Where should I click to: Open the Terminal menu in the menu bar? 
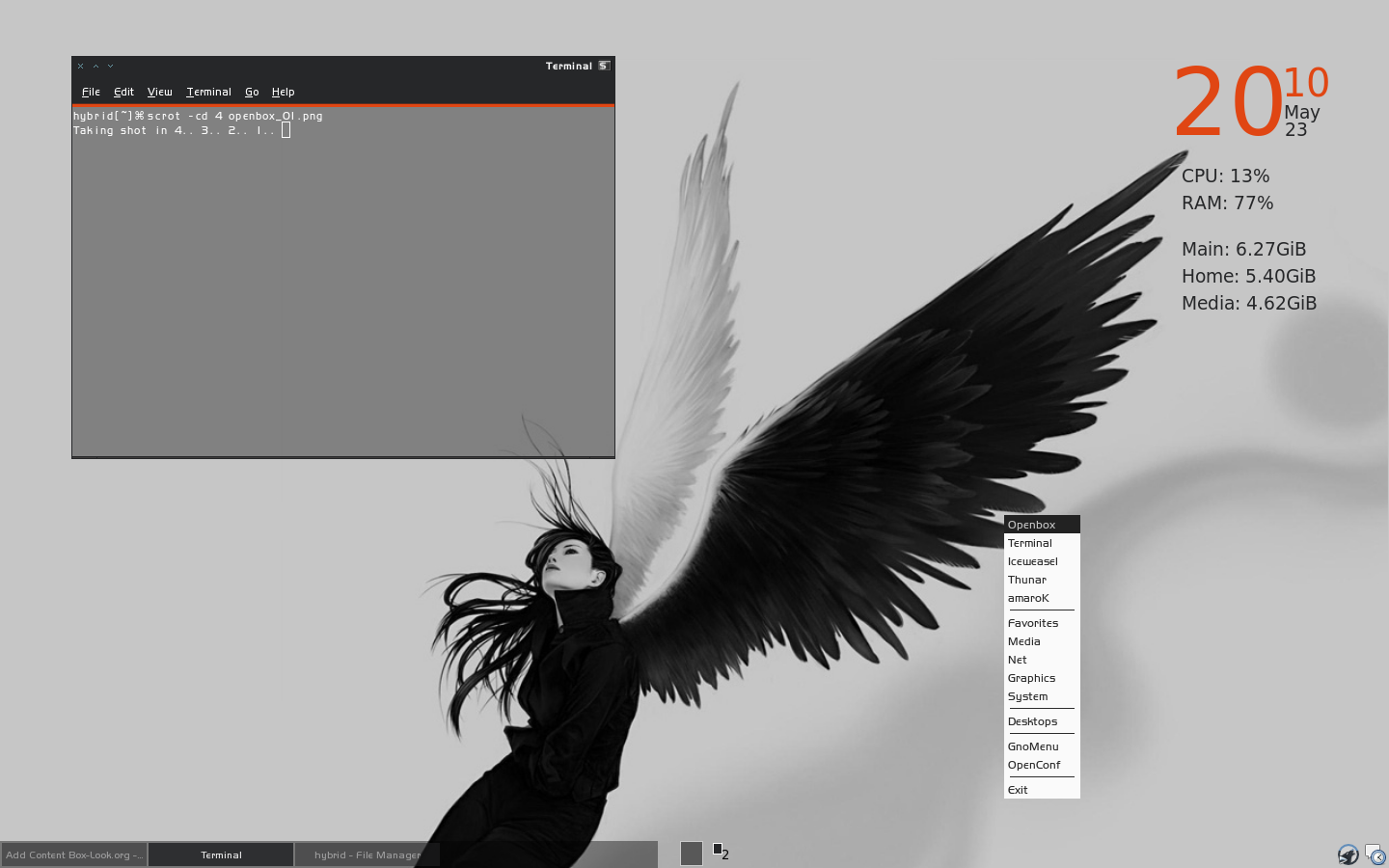(x=208, y=92)
